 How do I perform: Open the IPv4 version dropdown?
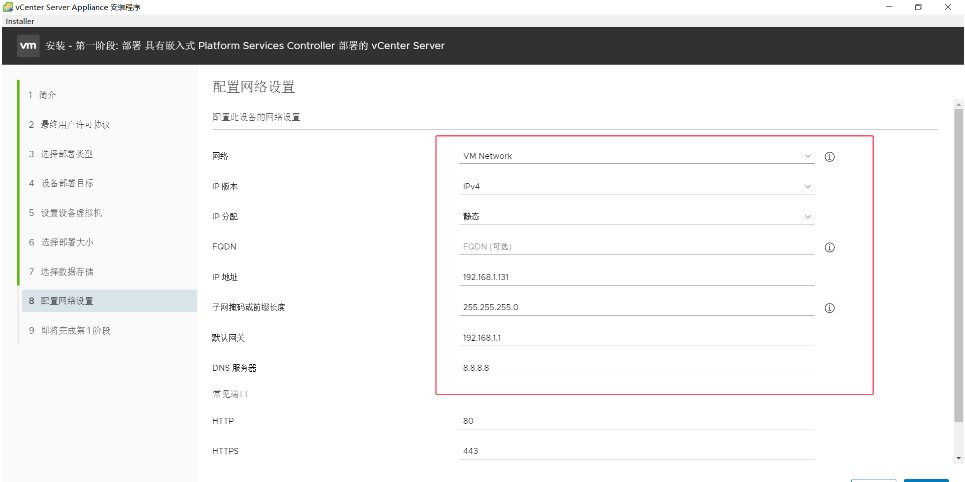tap(636, 187)
